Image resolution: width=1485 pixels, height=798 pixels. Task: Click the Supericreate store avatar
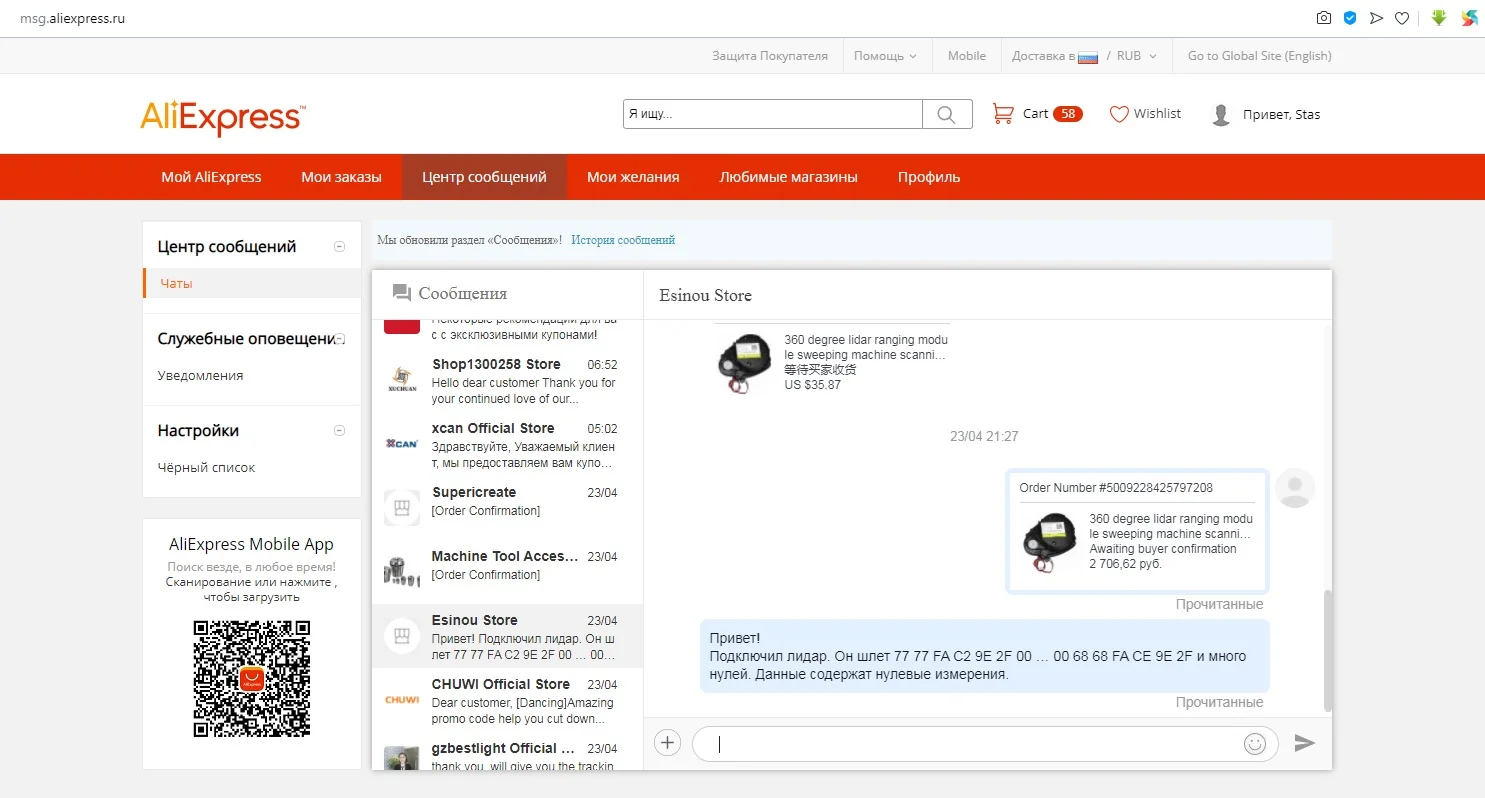pyautogui.click(x=402, y=508)
